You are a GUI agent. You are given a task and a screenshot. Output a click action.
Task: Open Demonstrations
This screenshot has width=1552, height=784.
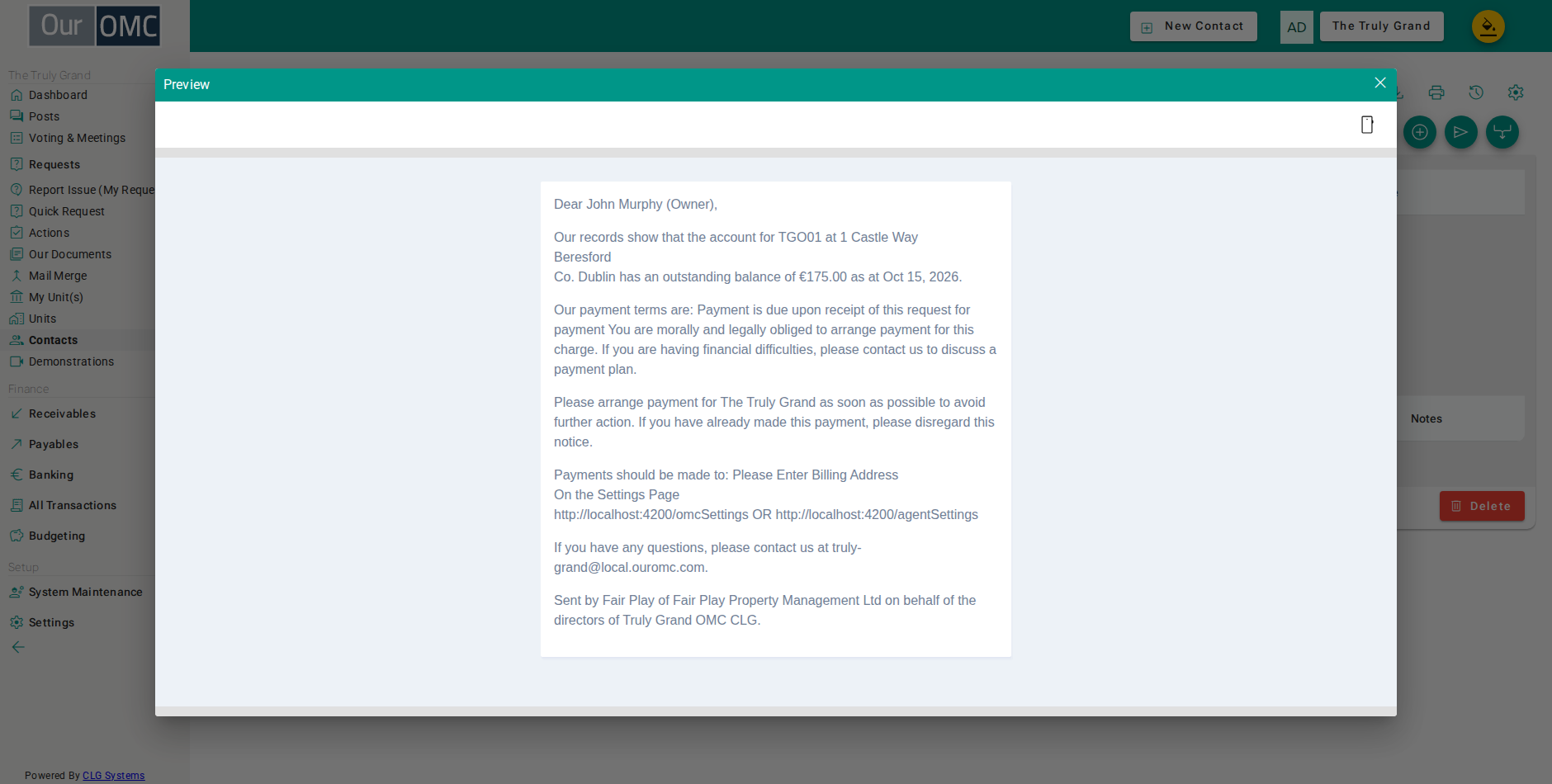pyautogui.click(x=71, y=361)
